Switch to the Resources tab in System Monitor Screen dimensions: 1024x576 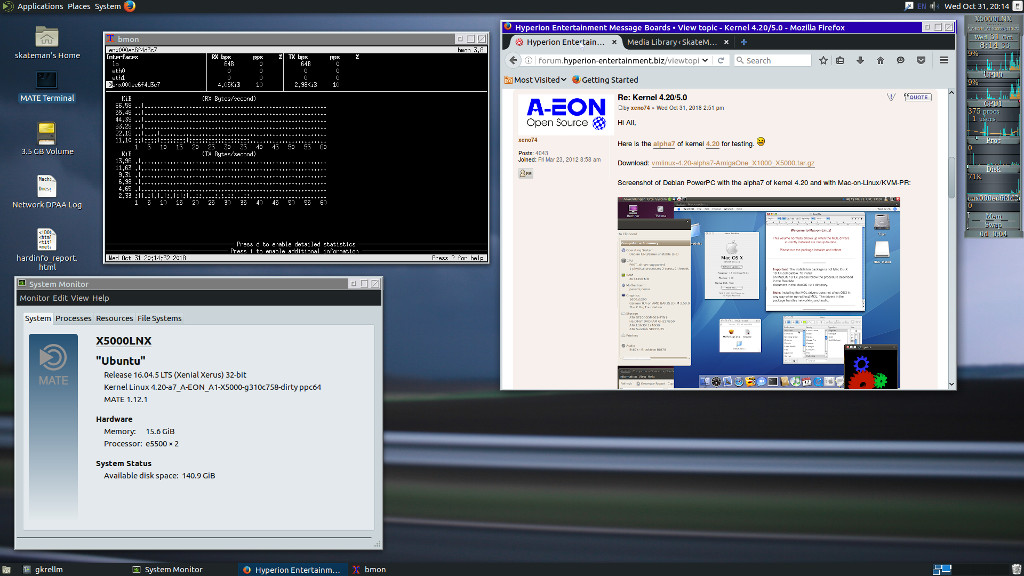click(x=114, y=318)
